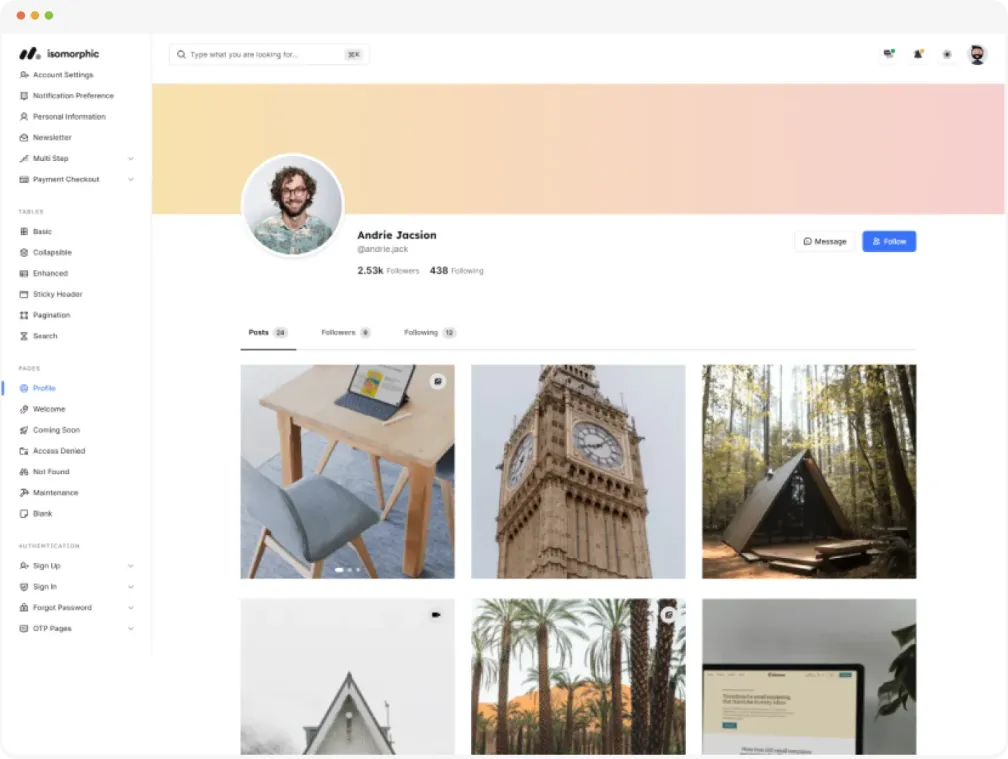Click the @andrie.jack username

click(382, 249)
